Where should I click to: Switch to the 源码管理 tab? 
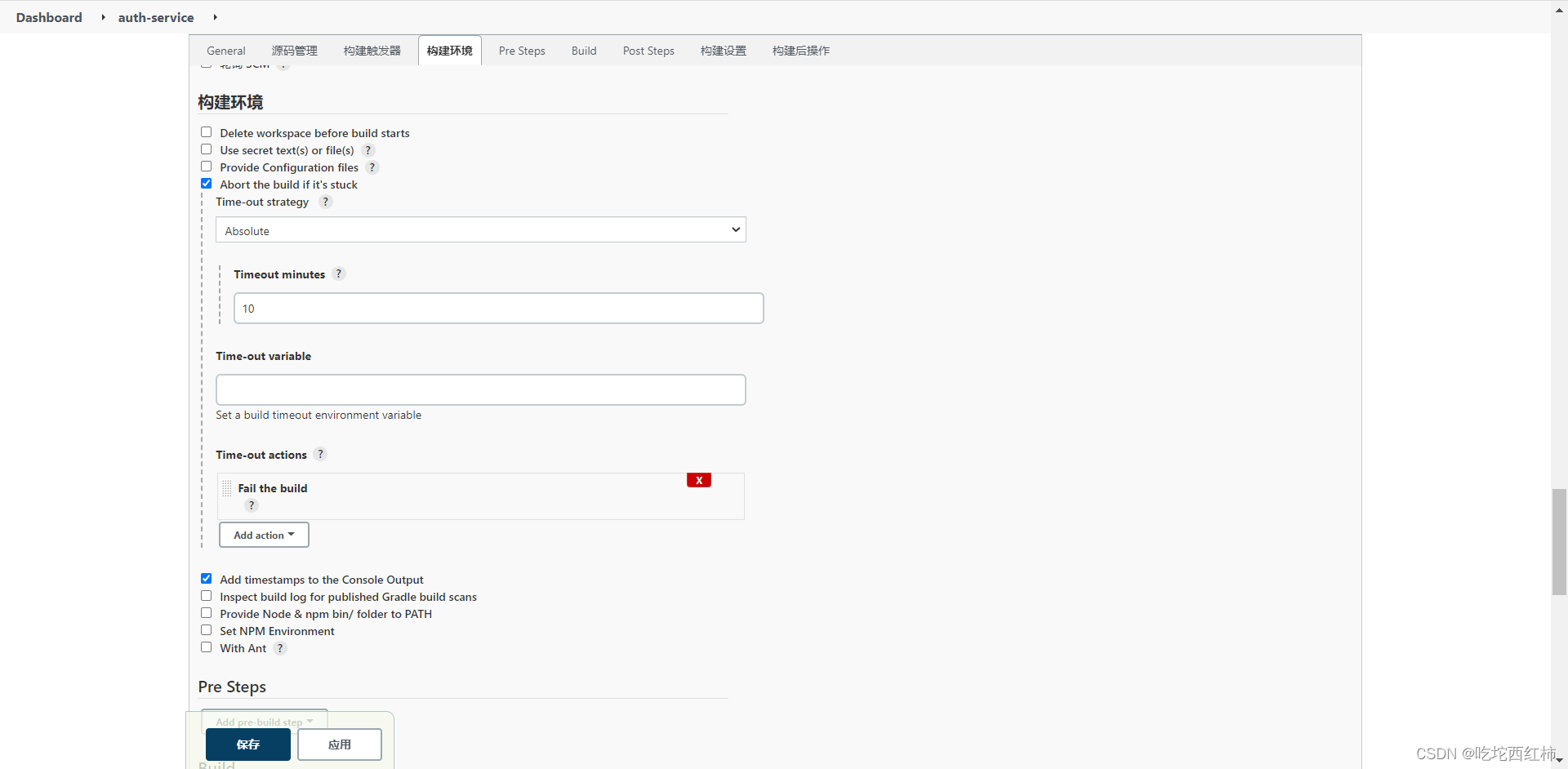pyautogui.click(x=295, y=51)
